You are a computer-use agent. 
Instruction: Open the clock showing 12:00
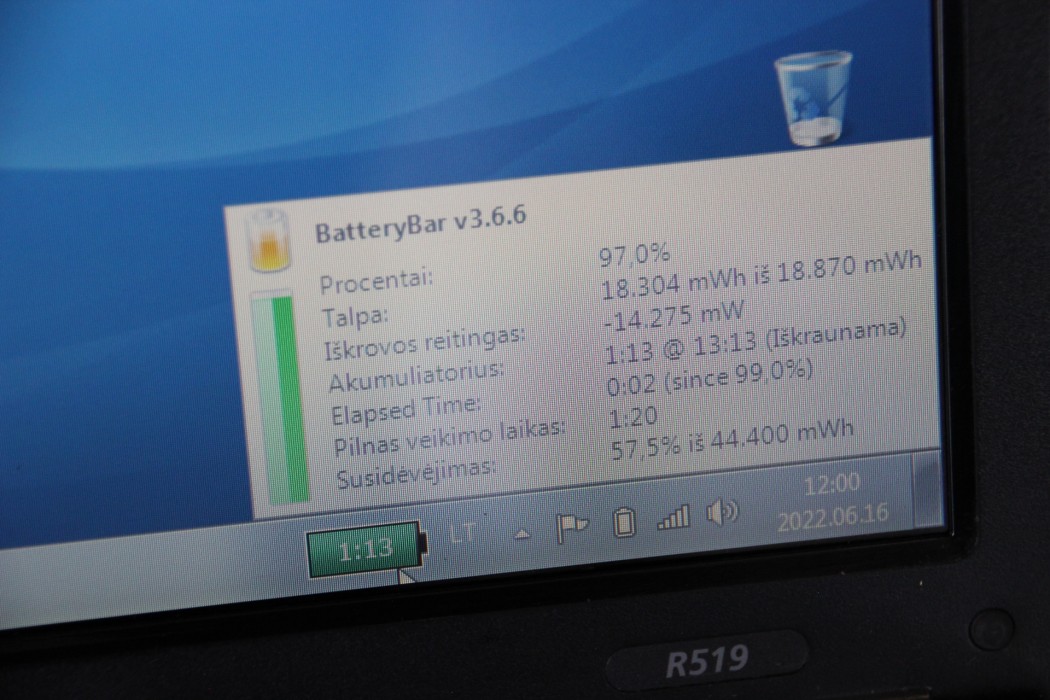tap(831, 484)
